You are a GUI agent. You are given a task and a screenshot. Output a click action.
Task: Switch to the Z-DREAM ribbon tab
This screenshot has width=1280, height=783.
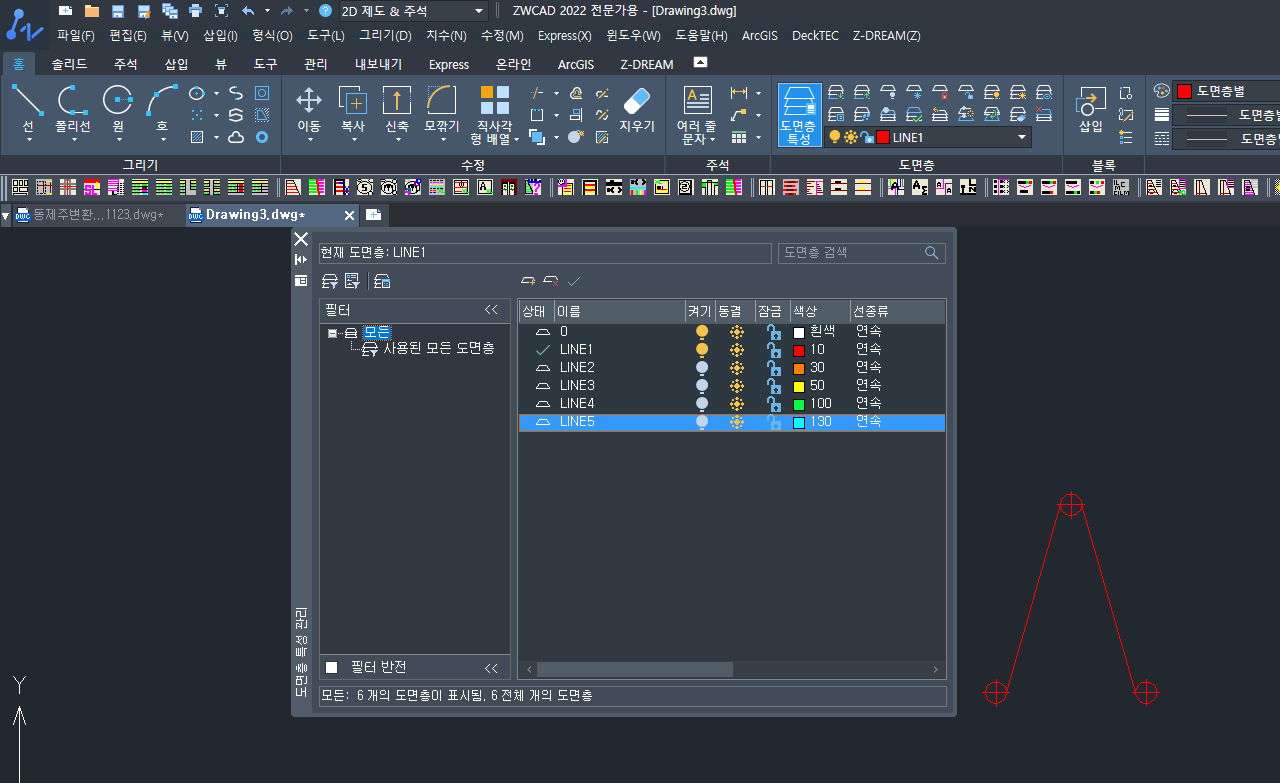[647, 64]
